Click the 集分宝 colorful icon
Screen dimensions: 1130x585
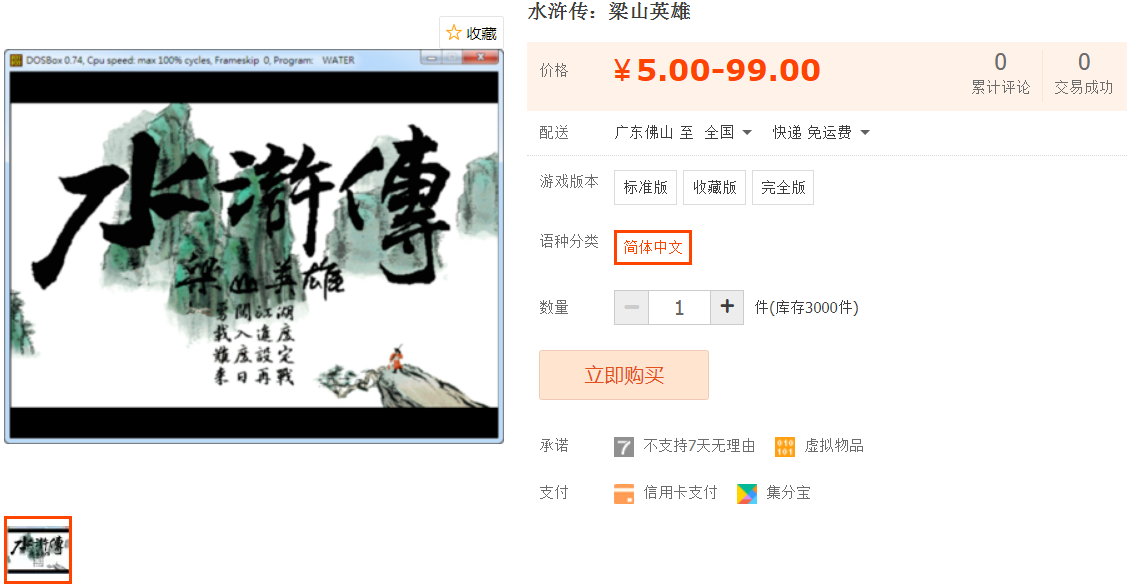point(747,494)
